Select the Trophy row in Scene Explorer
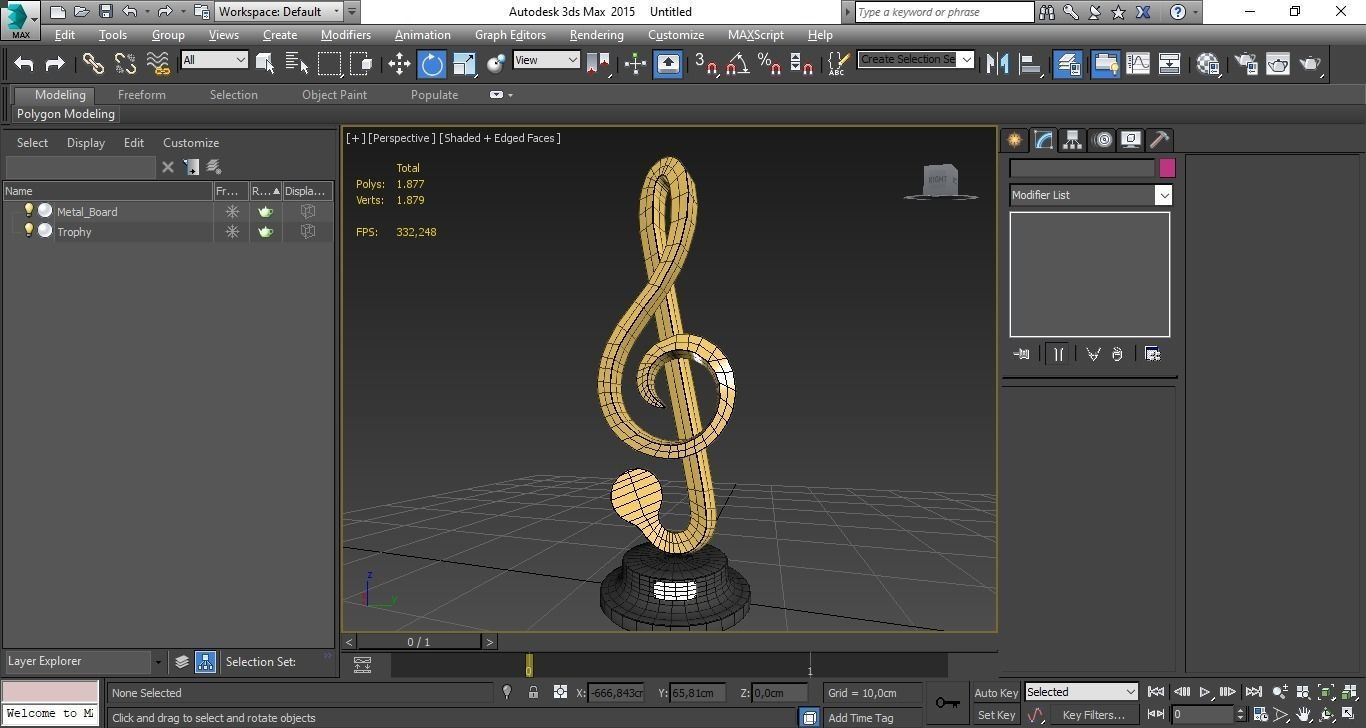This screenshot has height=728, width=1366. click(x=168, y=232)
